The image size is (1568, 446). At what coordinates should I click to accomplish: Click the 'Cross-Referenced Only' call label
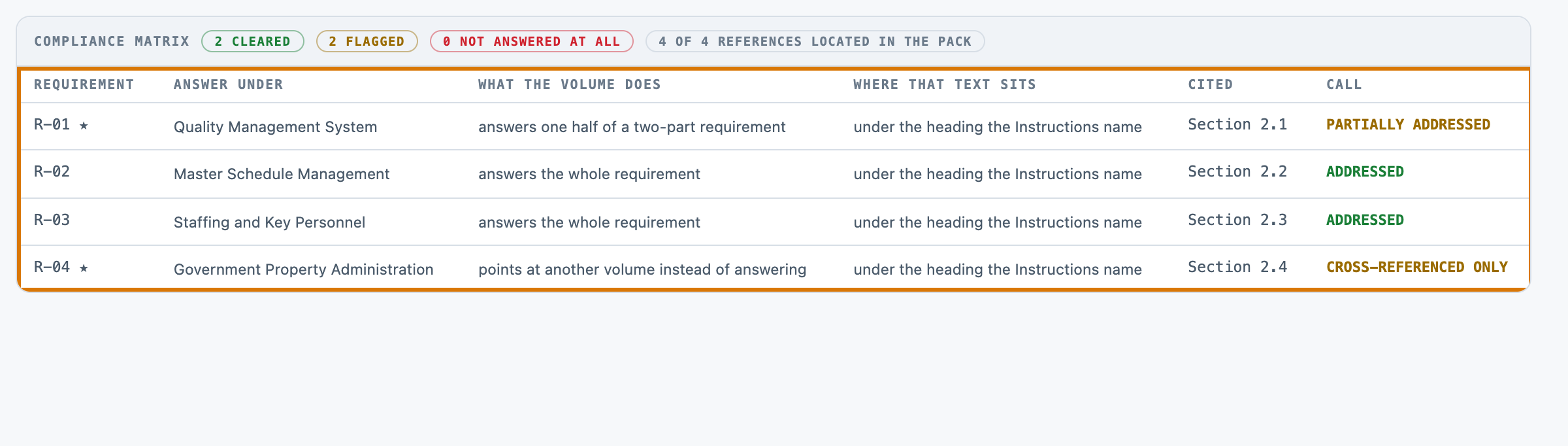coord(1417,267)
